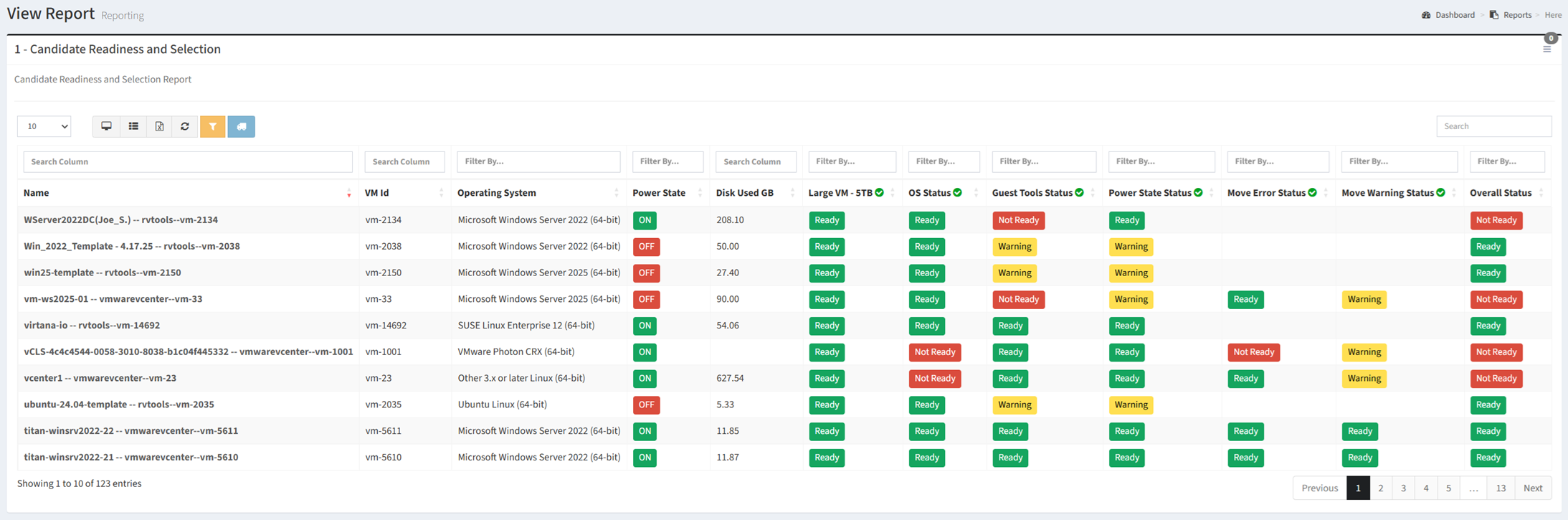Click the blue truck move icon

242,126
